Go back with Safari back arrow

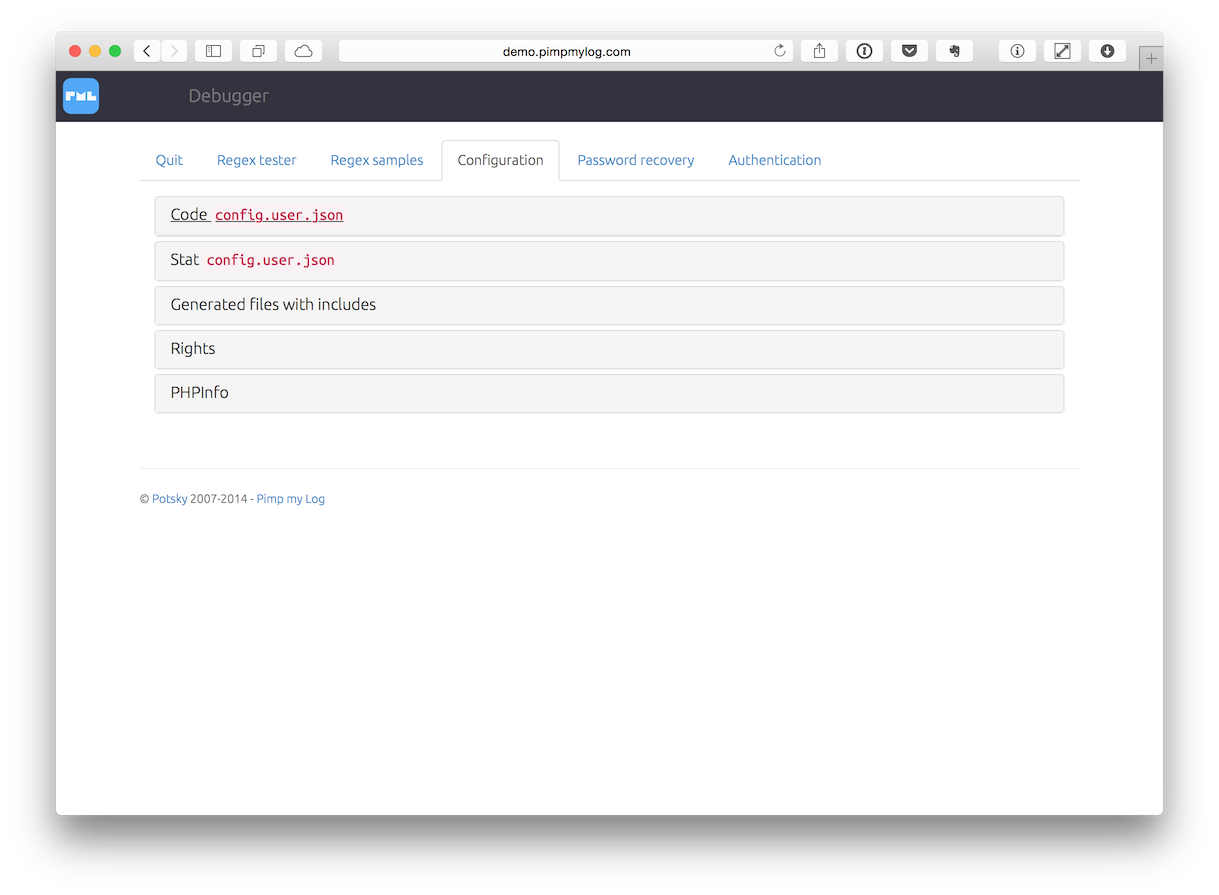[x=147, y=51]
